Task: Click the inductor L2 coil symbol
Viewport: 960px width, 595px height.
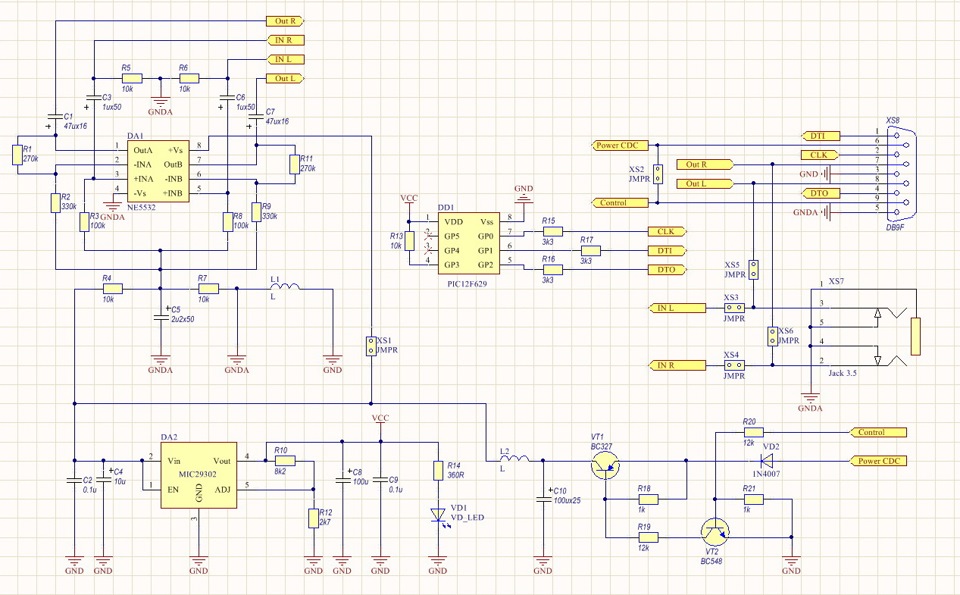Action: coord(516,458)
